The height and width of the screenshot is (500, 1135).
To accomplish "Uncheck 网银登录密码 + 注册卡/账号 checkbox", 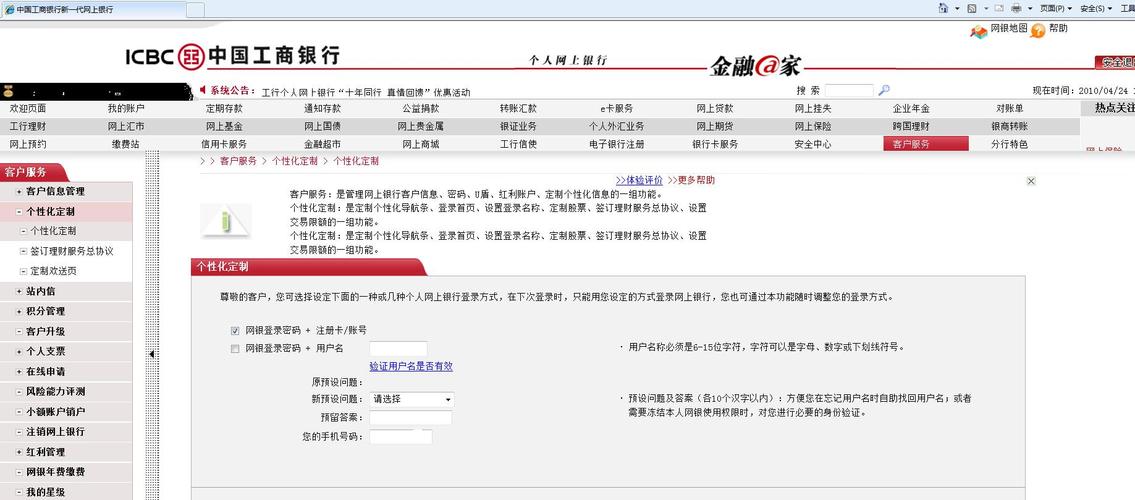I will coord(235,330).
